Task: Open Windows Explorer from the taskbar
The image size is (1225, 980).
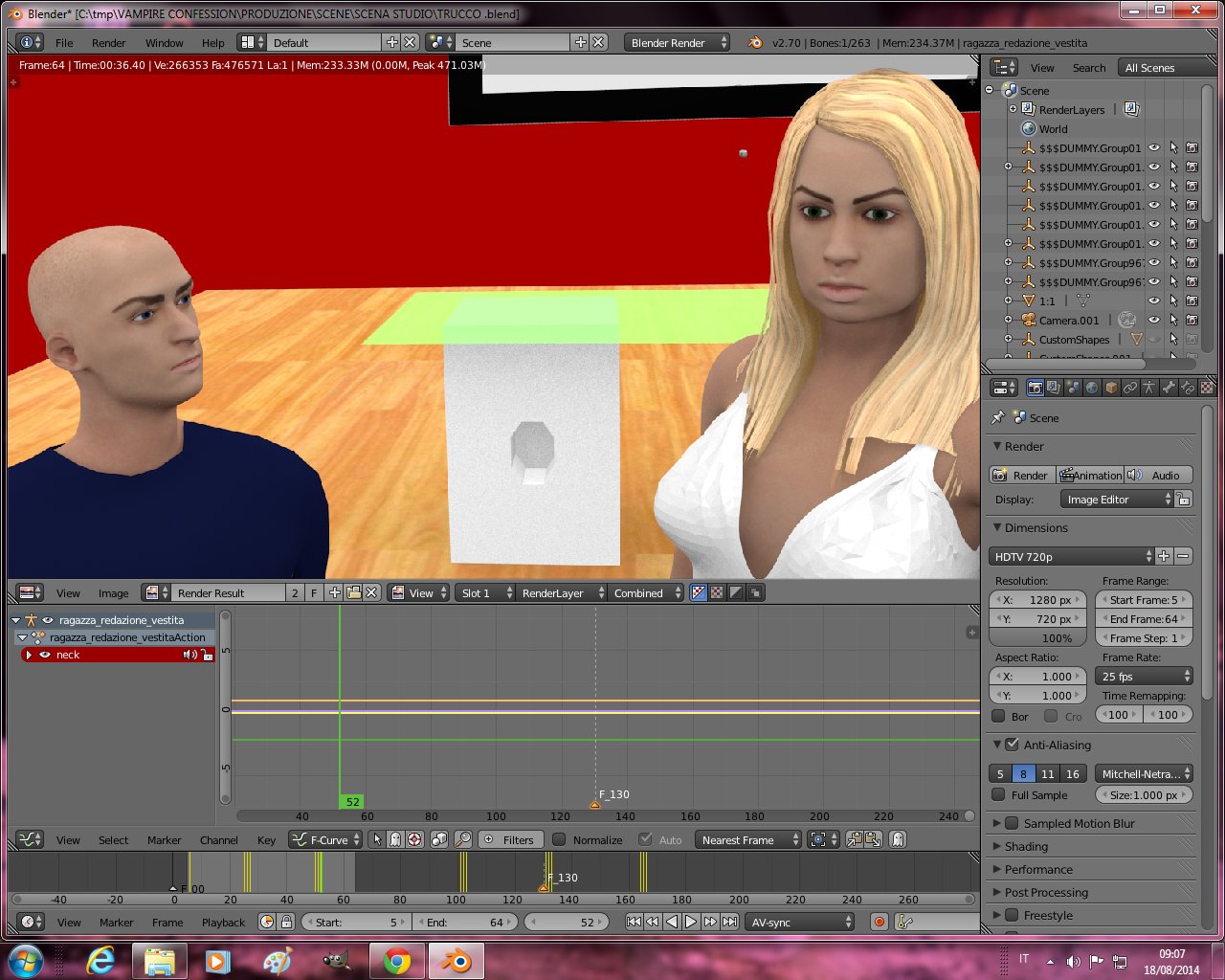Action: pos(159,960)
